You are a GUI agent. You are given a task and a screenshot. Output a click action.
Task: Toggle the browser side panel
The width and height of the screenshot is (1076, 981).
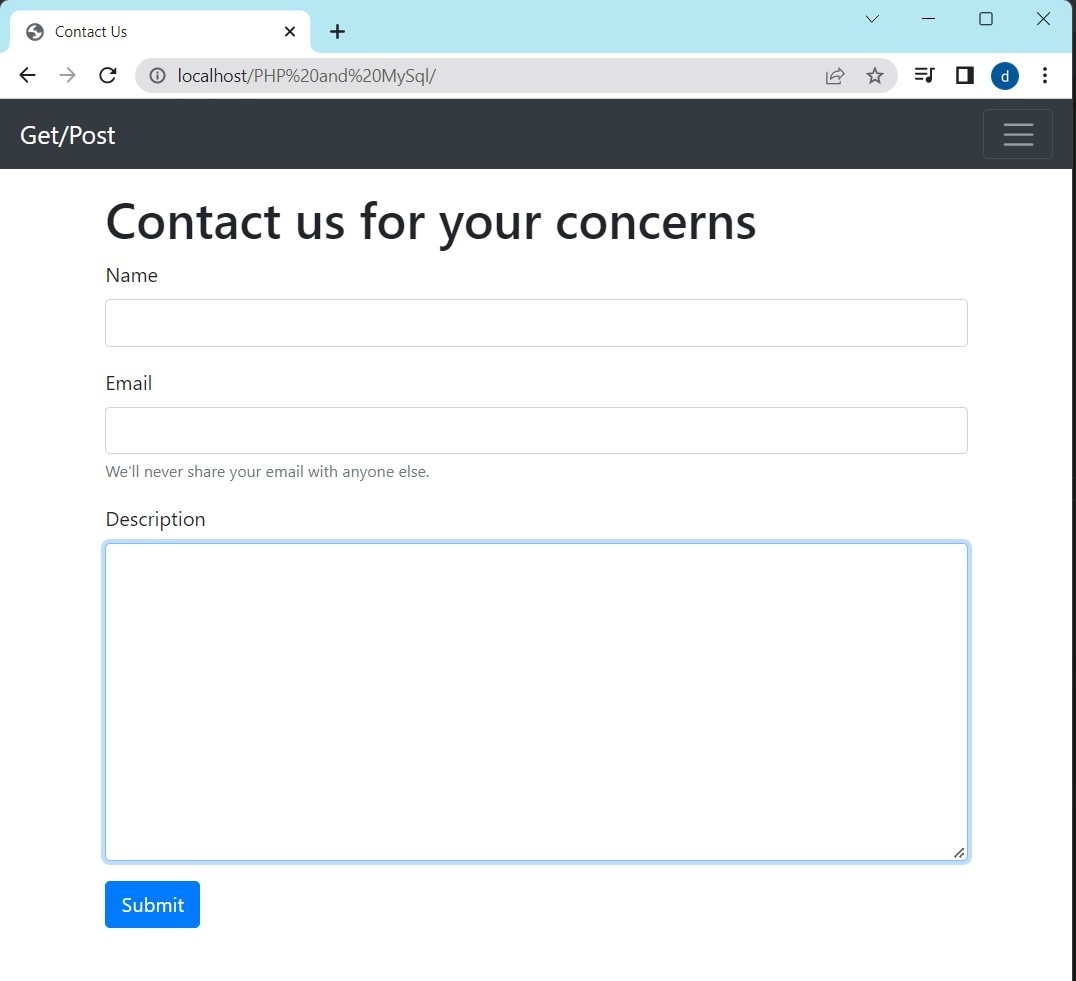coord(965,76)
